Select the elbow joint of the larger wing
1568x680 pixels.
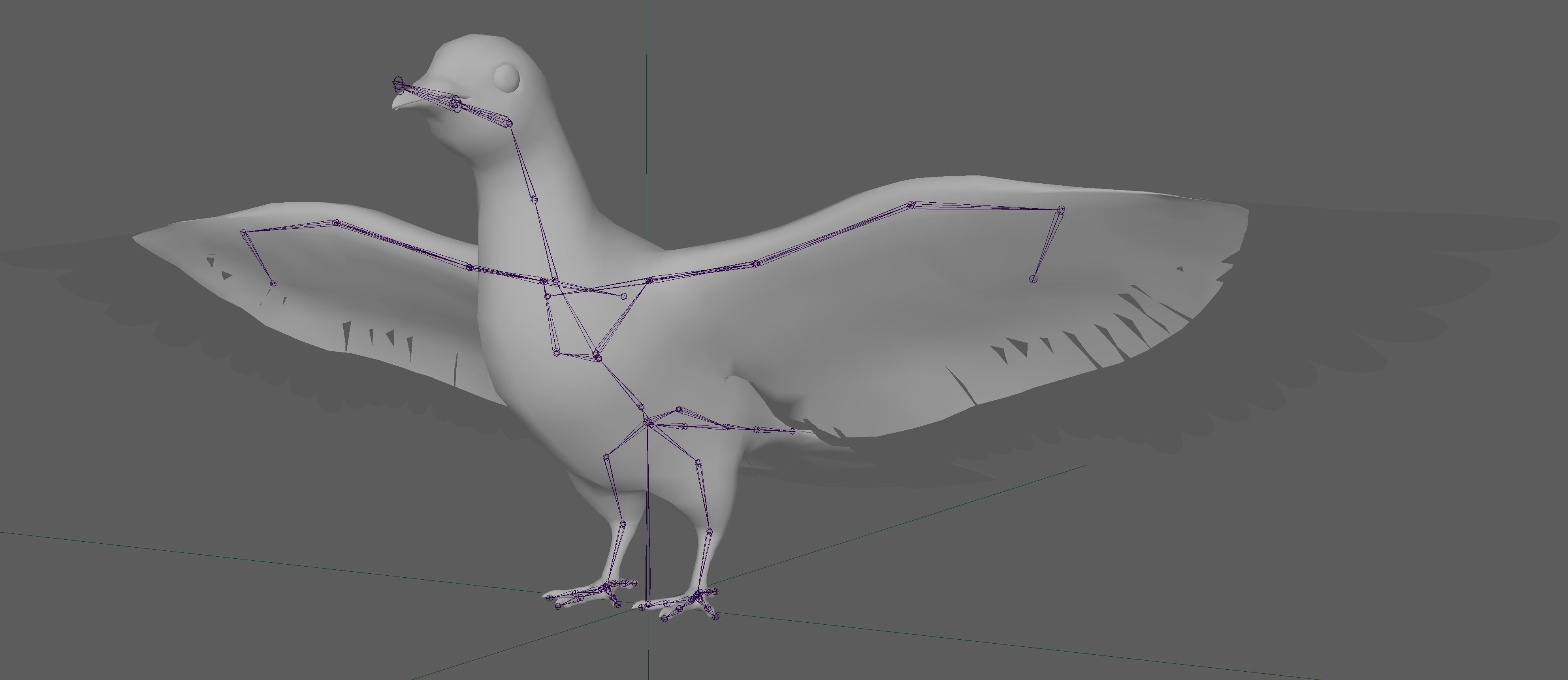(911, 205)
